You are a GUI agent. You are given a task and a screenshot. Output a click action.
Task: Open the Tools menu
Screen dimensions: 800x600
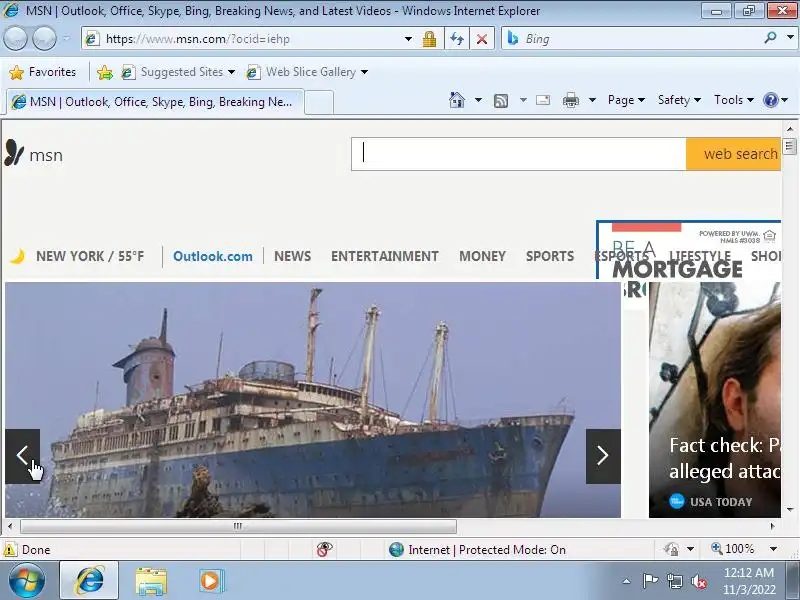click(x=734, y=100)
